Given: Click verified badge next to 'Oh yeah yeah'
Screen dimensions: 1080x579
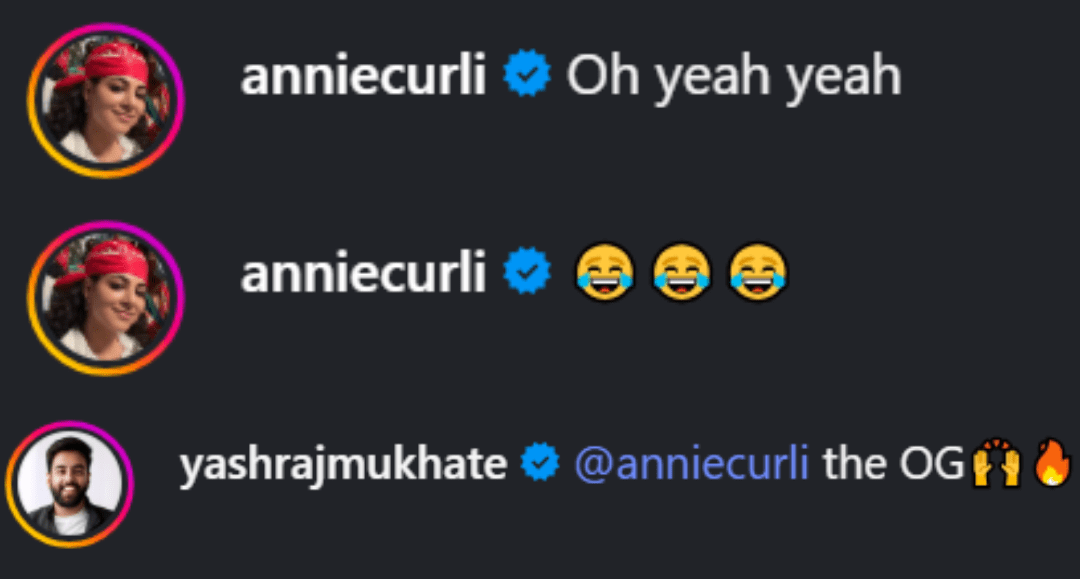Looking at the screenshot, I should tap(527, 73).
